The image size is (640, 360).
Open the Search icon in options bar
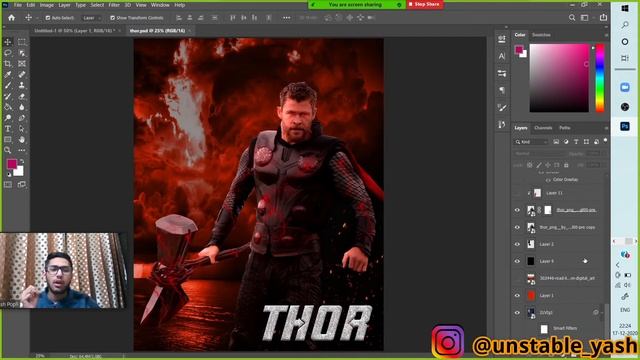pyautogui.click(x=572, y=18)
